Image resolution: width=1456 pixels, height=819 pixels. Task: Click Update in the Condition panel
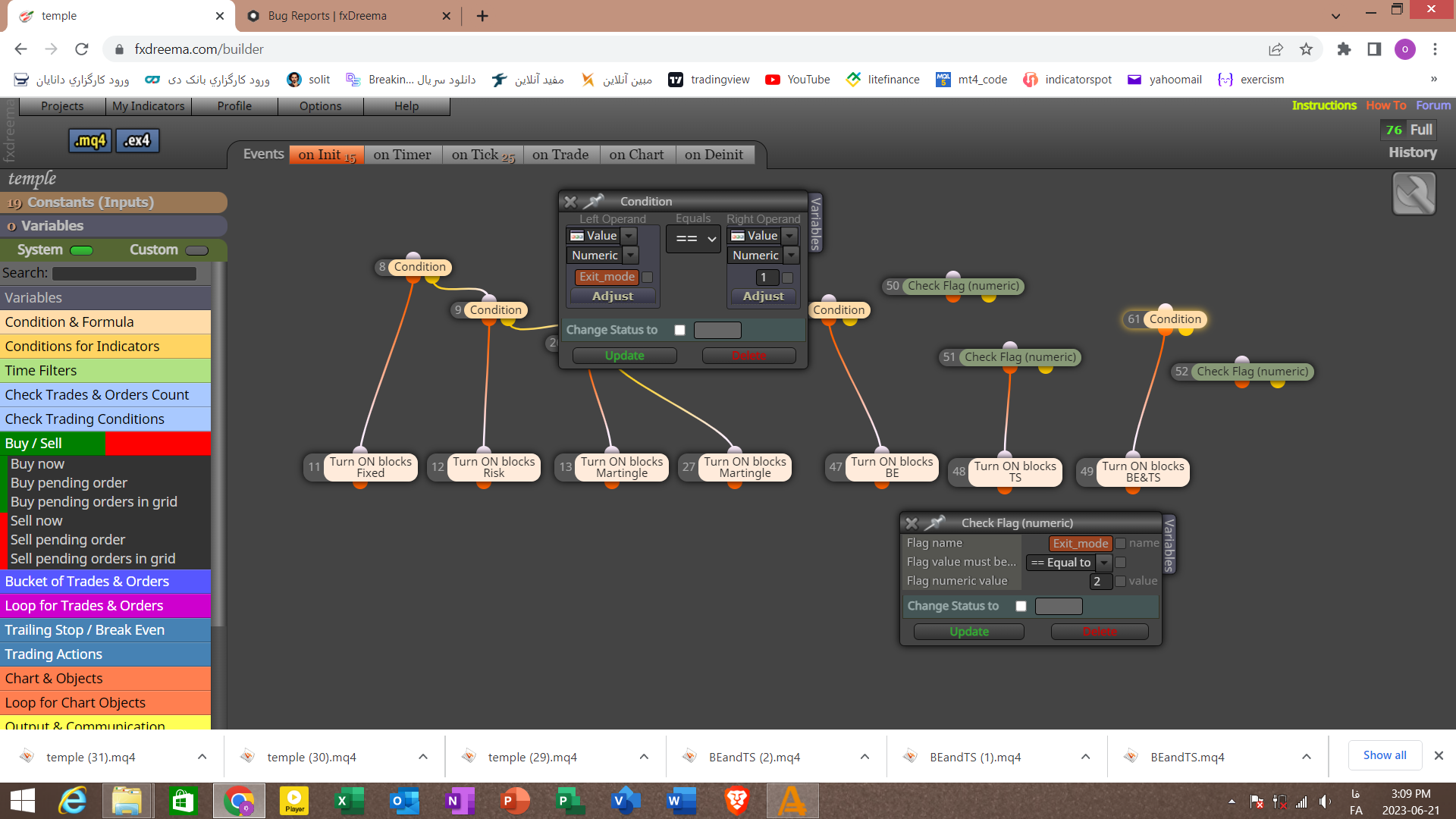(x=625, y=356)
